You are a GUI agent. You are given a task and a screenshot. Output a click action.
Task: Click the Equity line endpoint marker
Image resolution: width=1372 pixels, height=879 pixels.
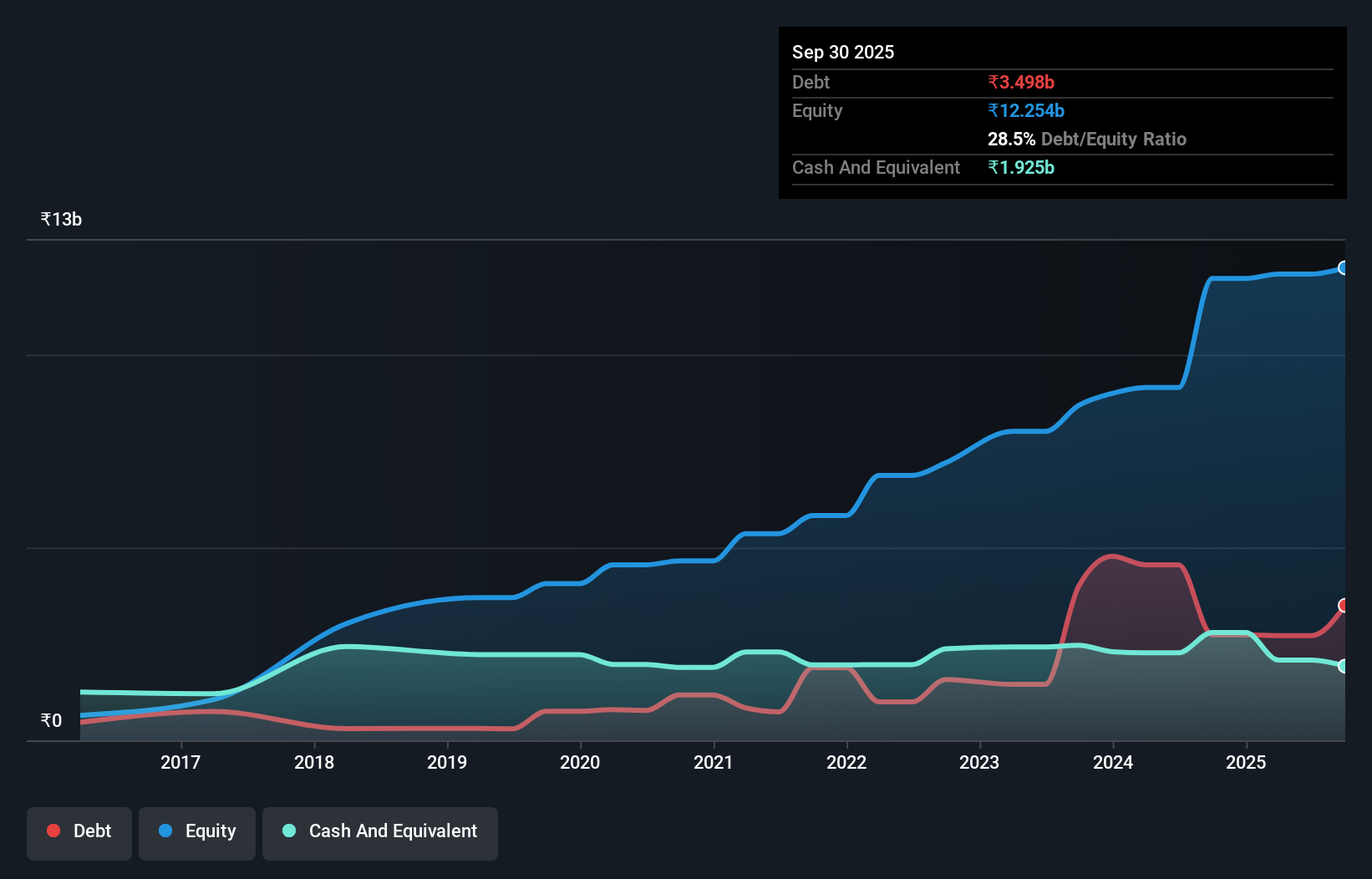pyautogui.click(x=1344, y=268)
